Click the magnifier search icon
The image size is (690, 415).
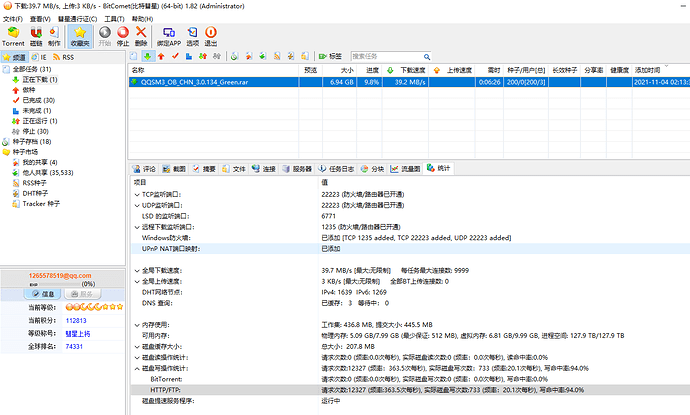[x=426, y=57]
